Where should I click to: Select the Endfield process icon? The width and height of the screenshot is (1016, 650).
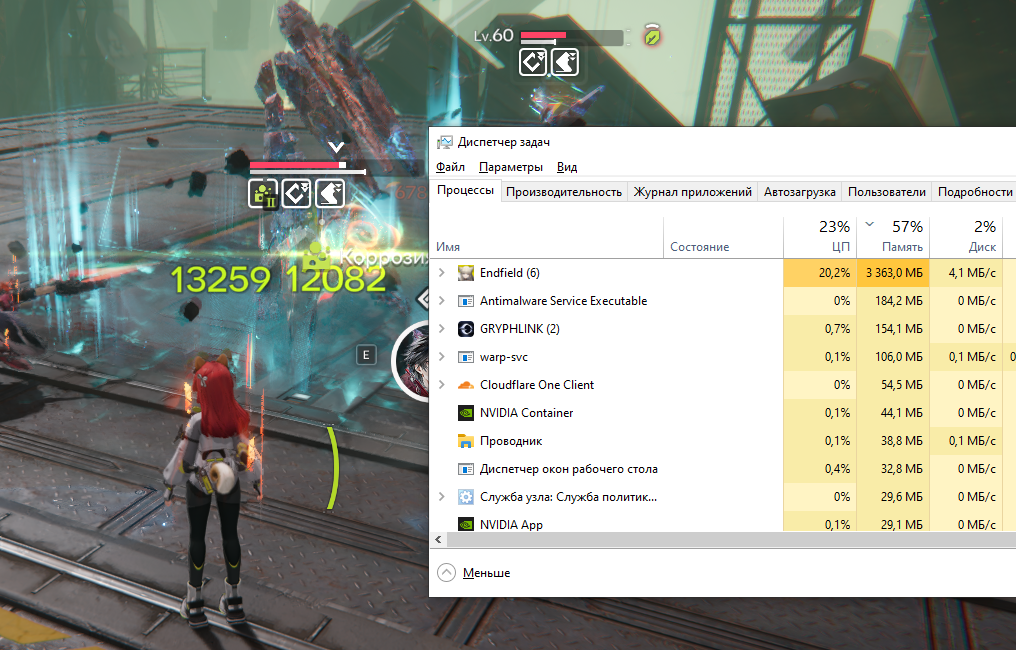[x=465, y=273]
